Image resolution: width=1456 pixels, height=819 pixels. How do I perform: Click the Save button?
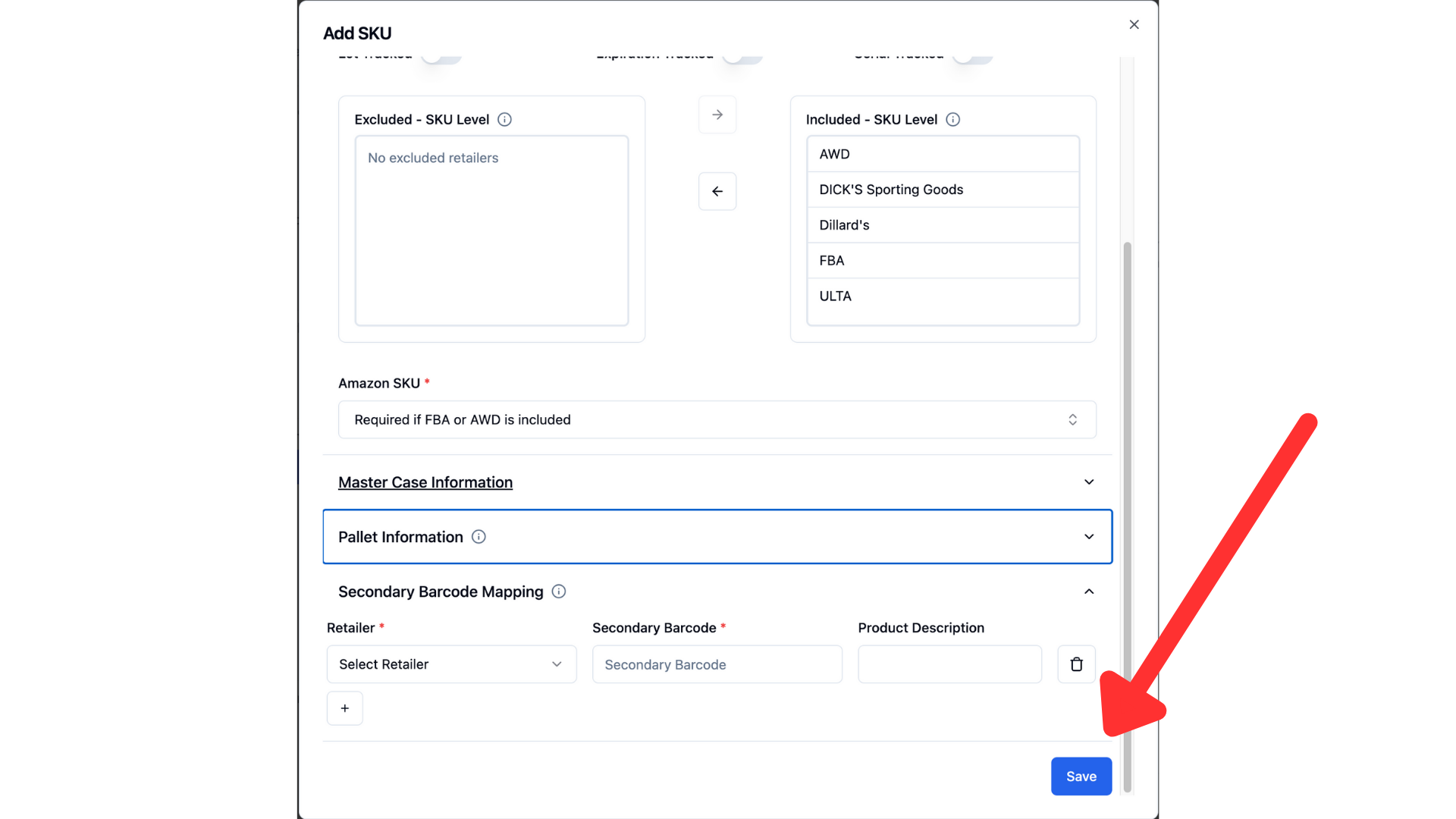point(1081,777)
